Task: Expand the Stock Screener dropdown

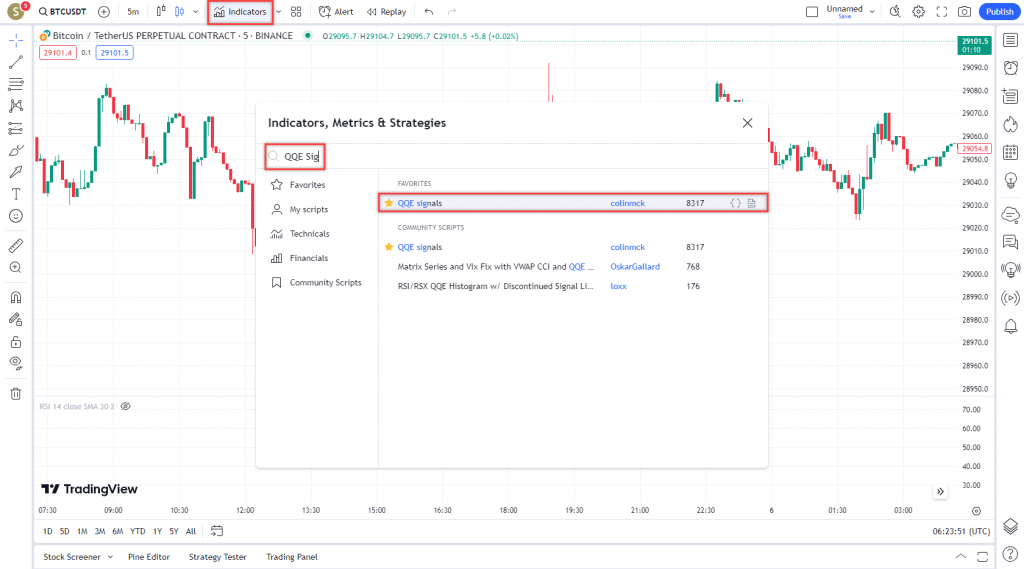Action: (110, 557)
